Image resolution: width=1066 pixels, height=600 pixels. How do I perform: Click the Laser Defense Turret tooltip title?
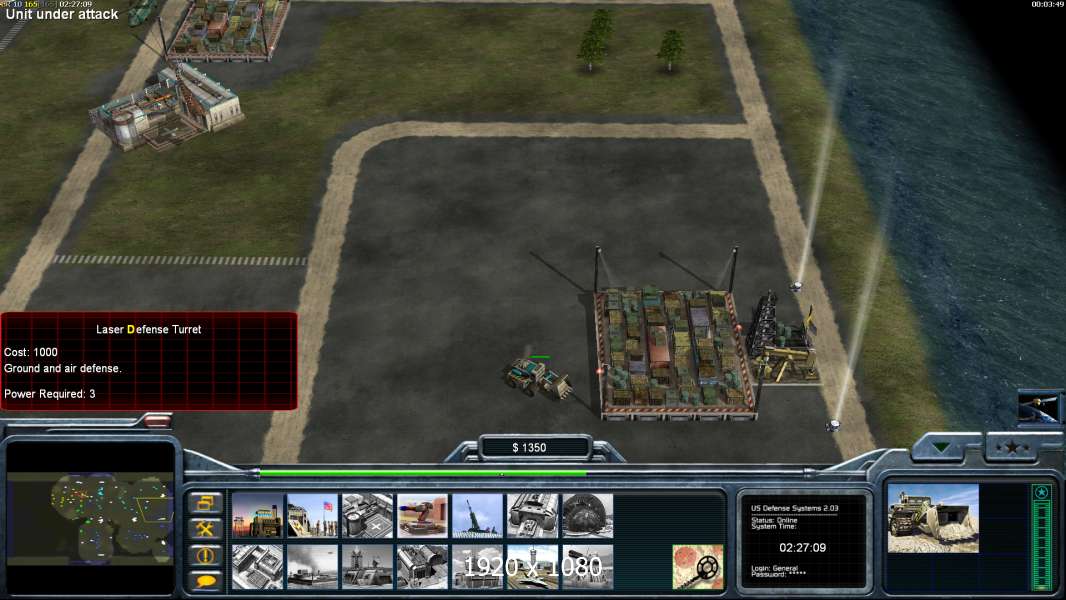click(x=148, y=330)
